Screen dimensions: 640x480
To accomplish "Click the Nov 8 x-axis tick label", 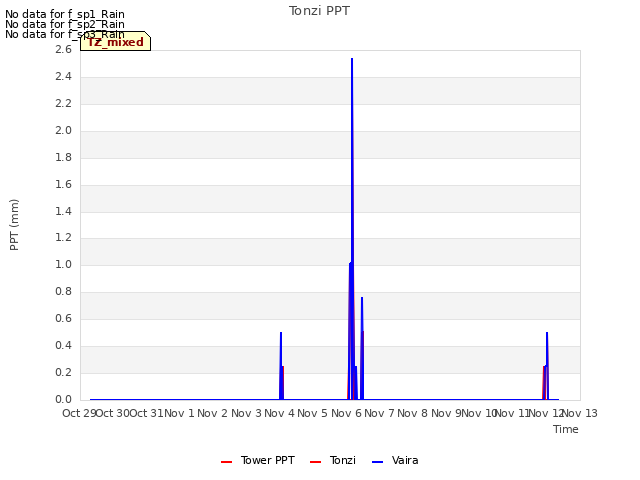I will [x=413, y=413].
